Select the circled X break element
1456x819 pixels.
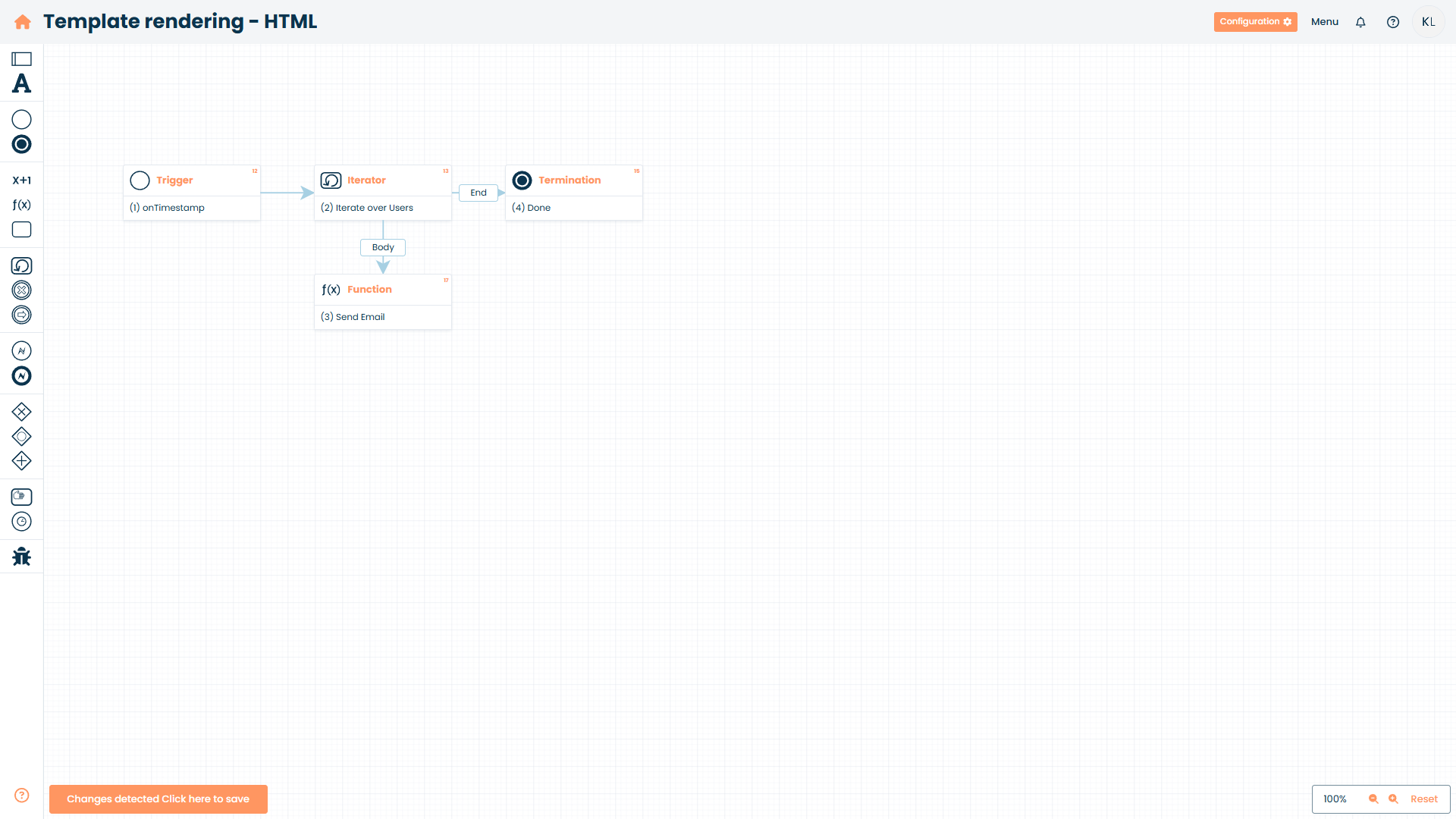[x=21, y=290]
